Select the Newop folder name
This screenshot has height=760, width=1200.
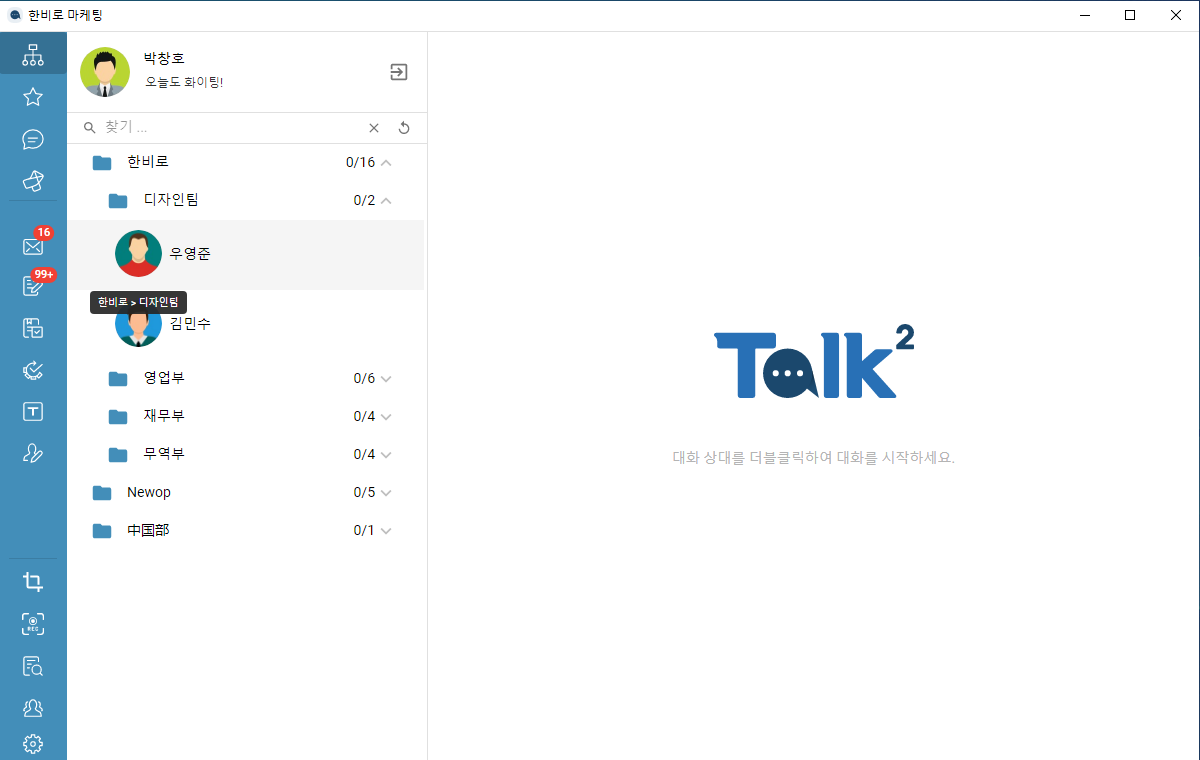point(149,492)
